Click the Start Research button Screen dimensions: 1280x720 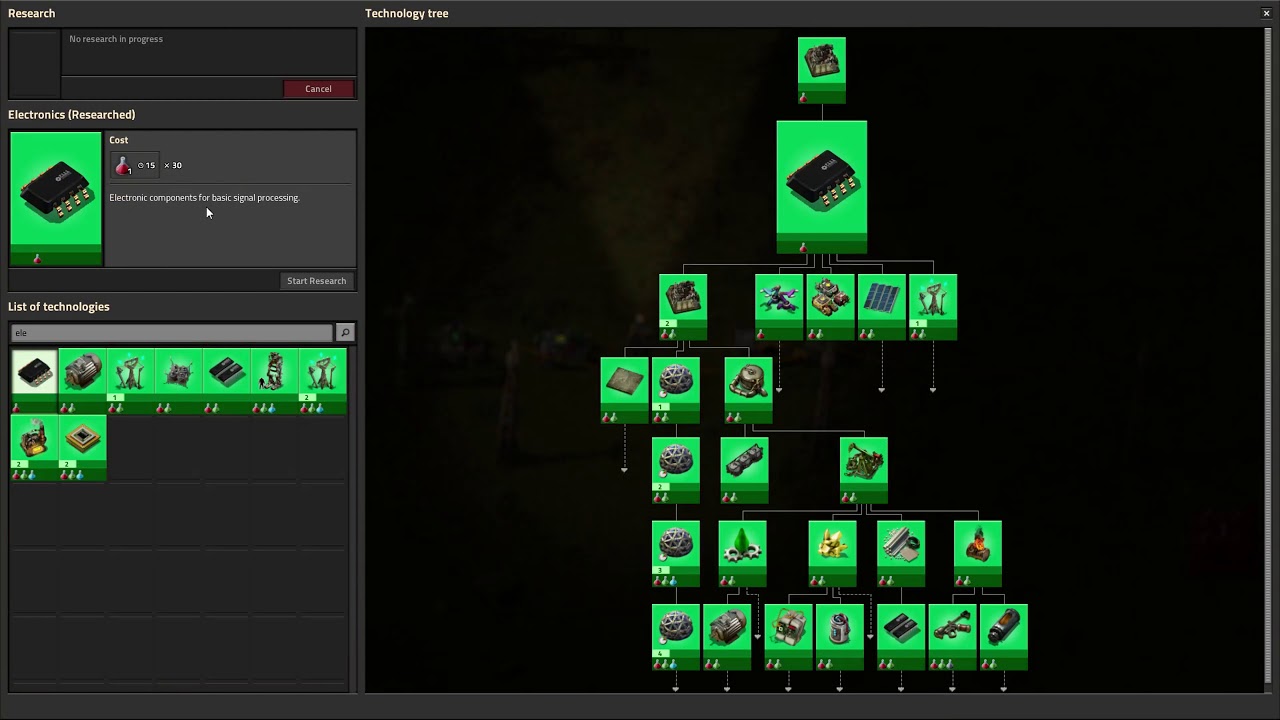[x=316, y=281]
